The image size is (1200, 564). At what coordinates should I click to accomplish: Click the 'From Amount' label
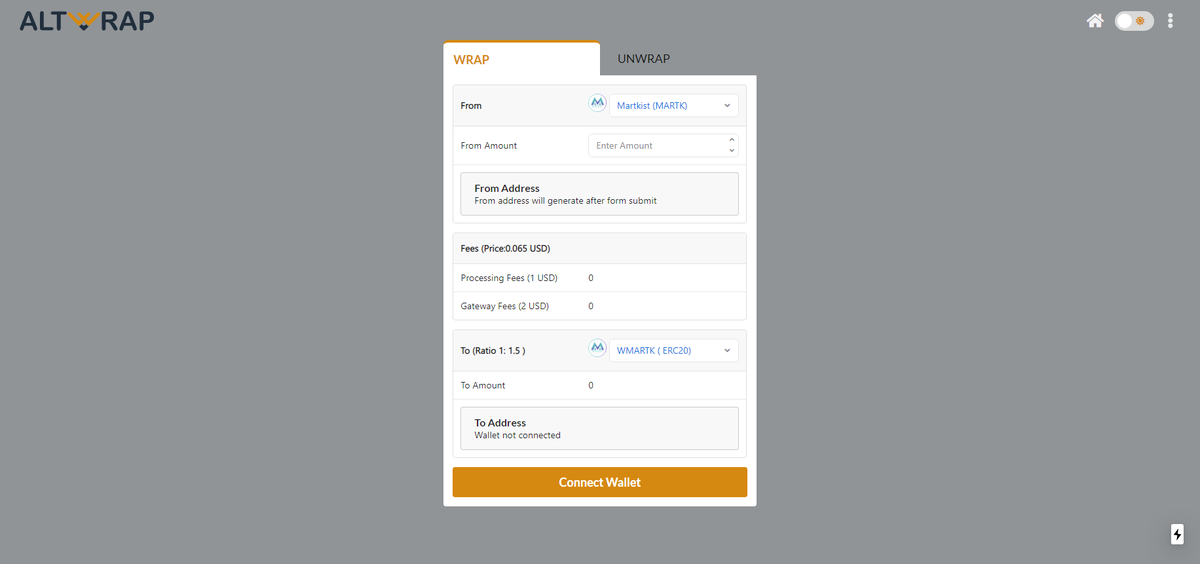click(489, 145)
